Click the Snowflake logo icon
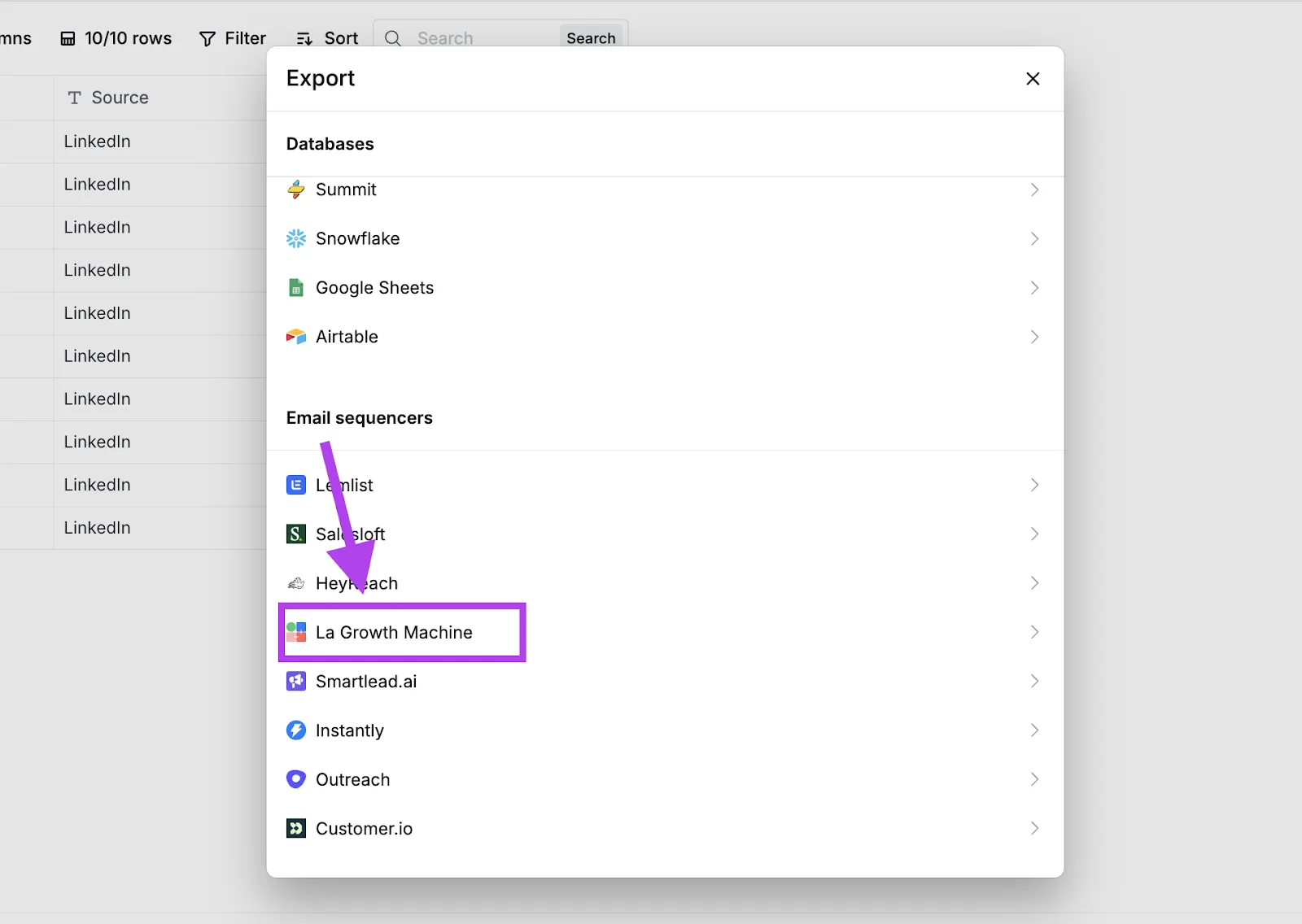 [296, 238]
